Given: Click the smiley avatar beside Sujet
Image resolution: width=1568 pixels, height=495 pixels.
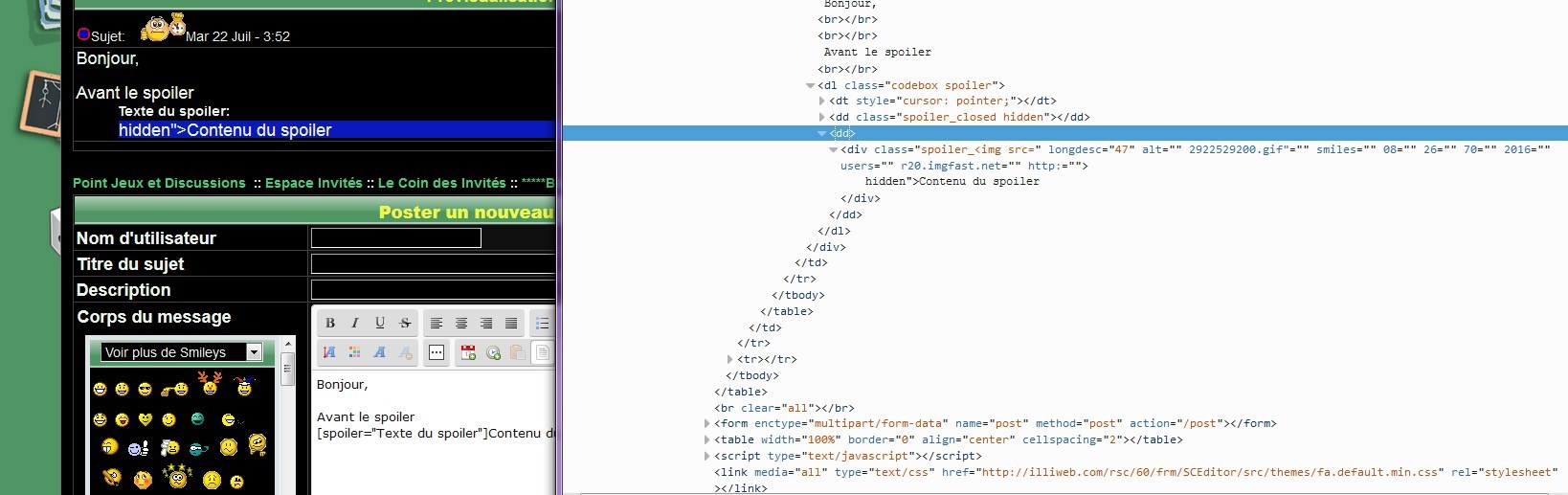Looking at the screenshot, I should point(163,28).
